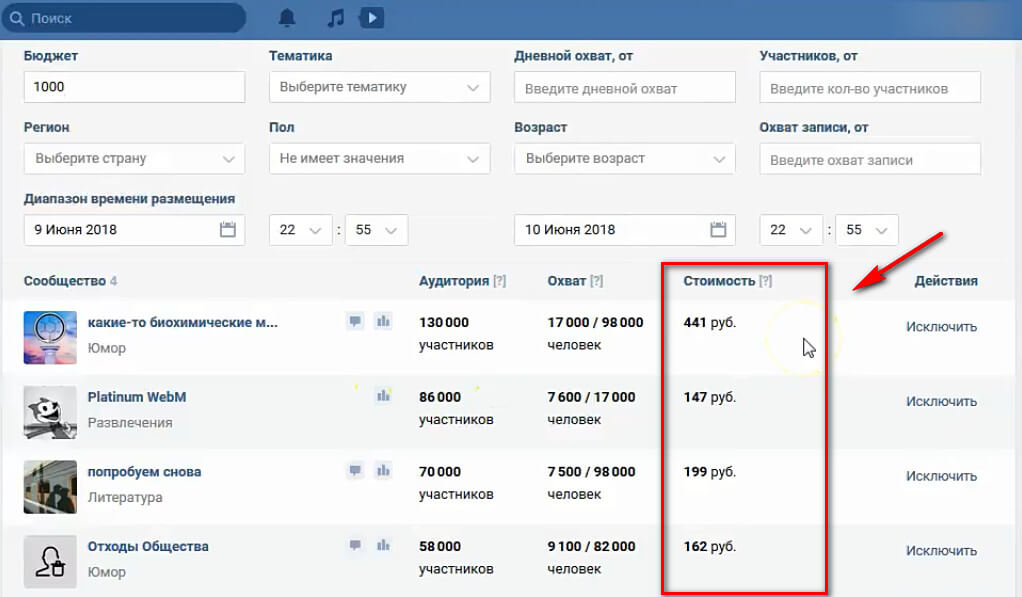
Task: Click comment icon for Отходы Общества
Action: 355,546
